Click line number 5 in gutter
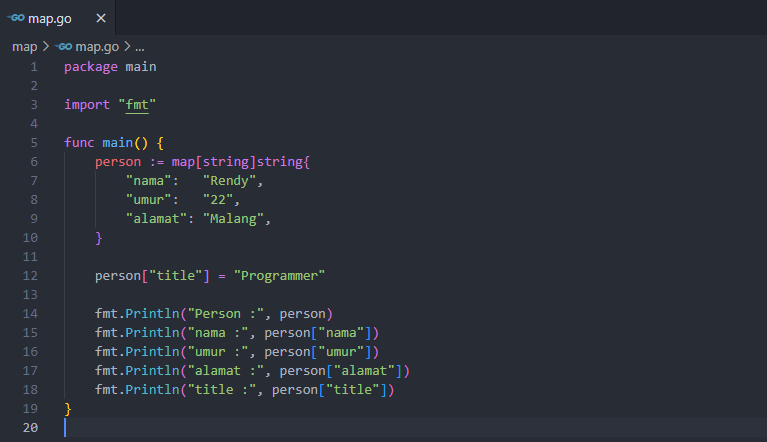The height and width of the screenshot is (442, 767). [x=34, y=143]
